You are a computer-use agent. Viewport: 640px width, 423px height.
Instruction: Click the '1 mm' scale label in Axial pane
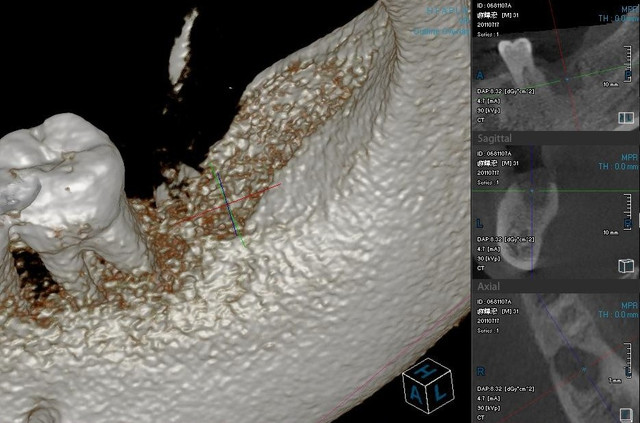click(x=615, y=380)
